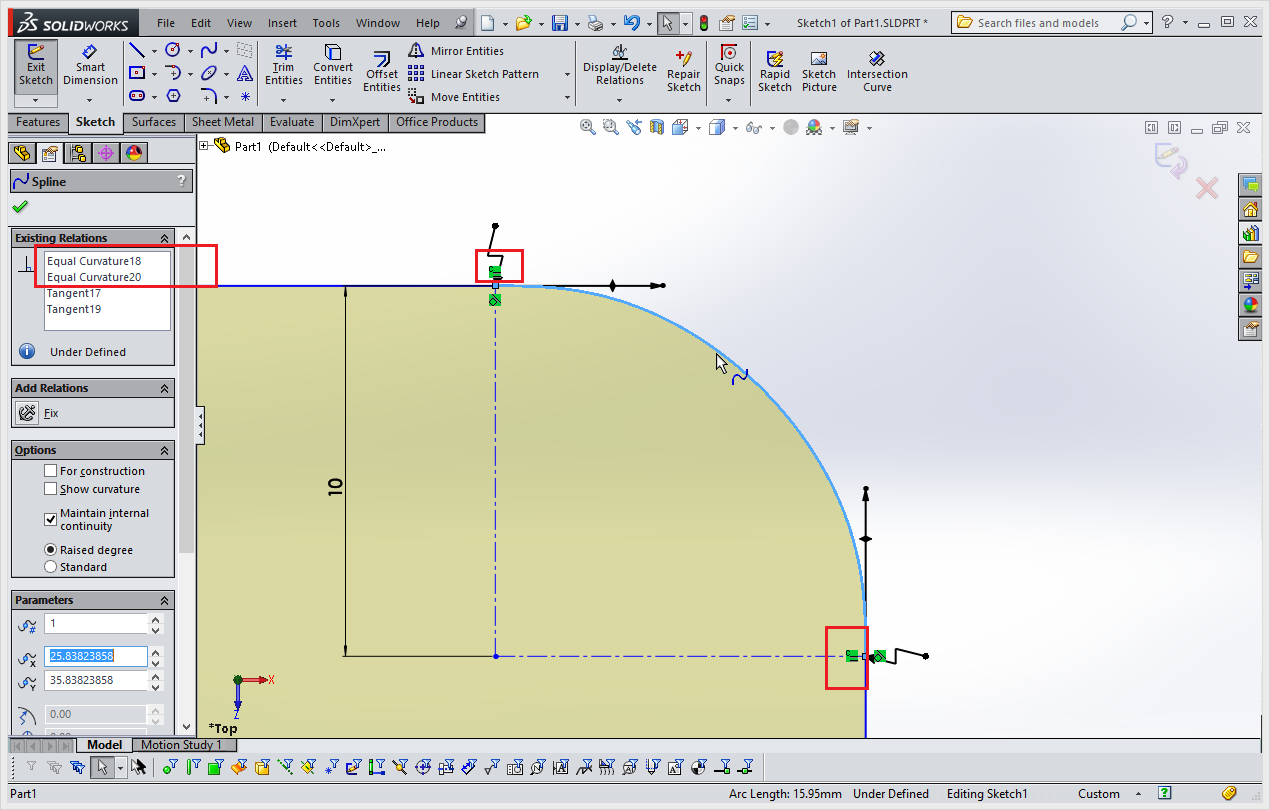Click Mirror Entities
1270x810 pixels.
click(456, 51)
